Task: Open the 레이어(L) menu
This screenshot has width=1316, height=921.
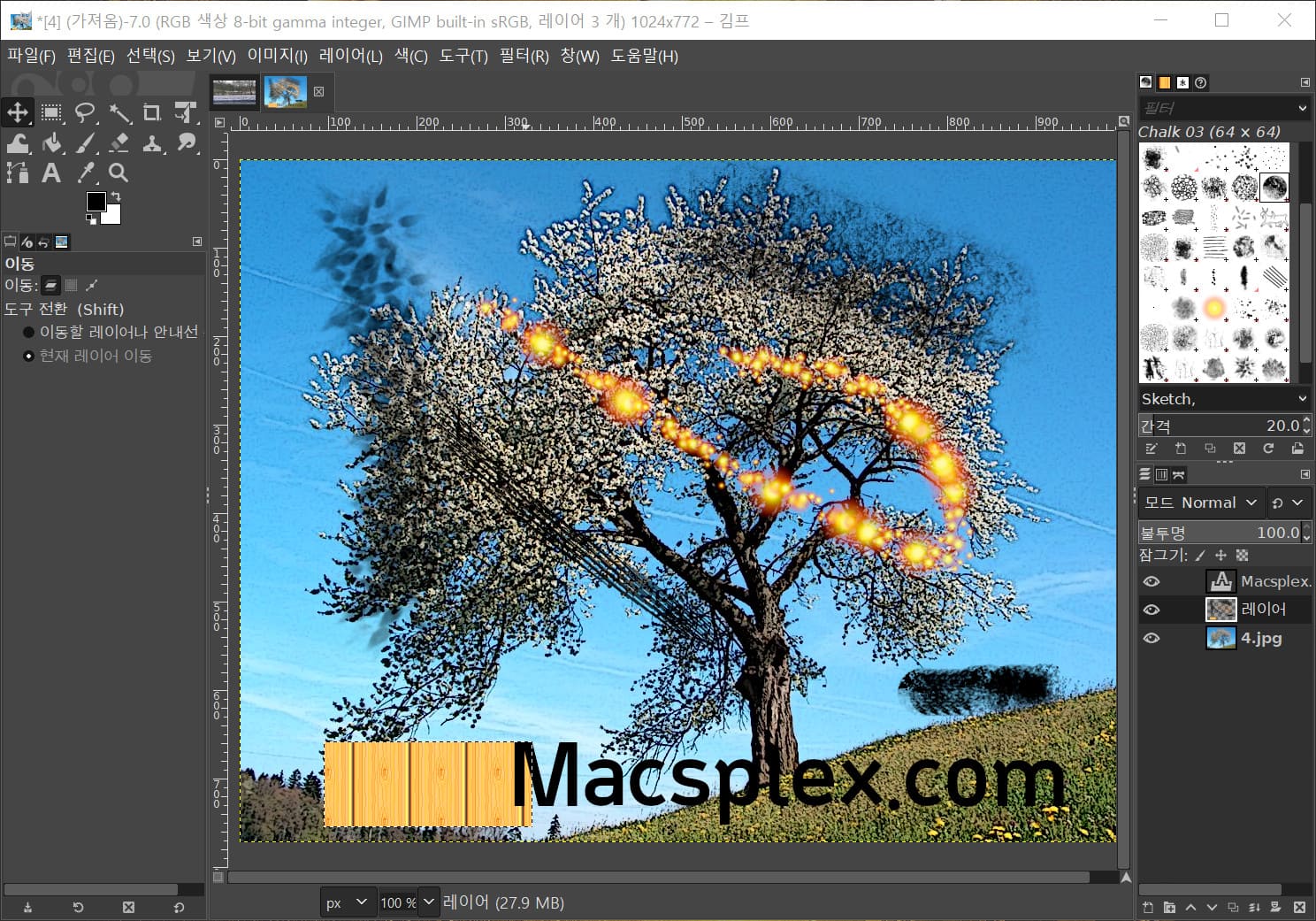Action: [x=350, y=56]
